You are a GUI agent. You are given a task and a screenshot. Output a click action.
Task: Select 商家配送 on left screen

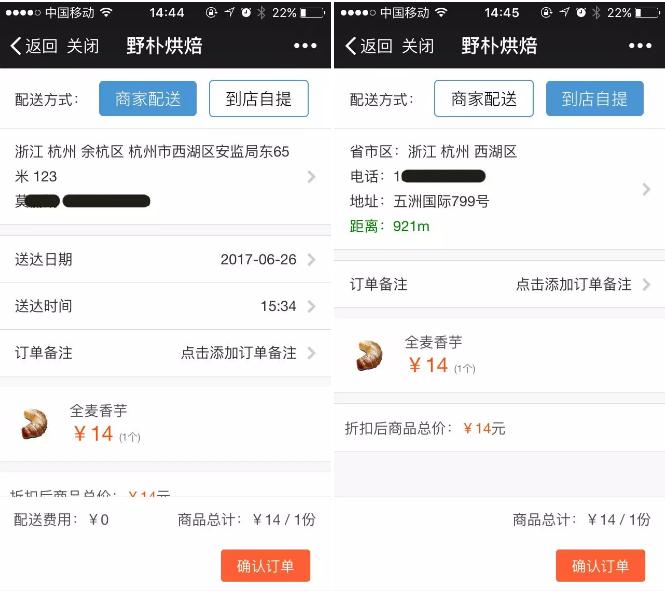pos(148,99)
